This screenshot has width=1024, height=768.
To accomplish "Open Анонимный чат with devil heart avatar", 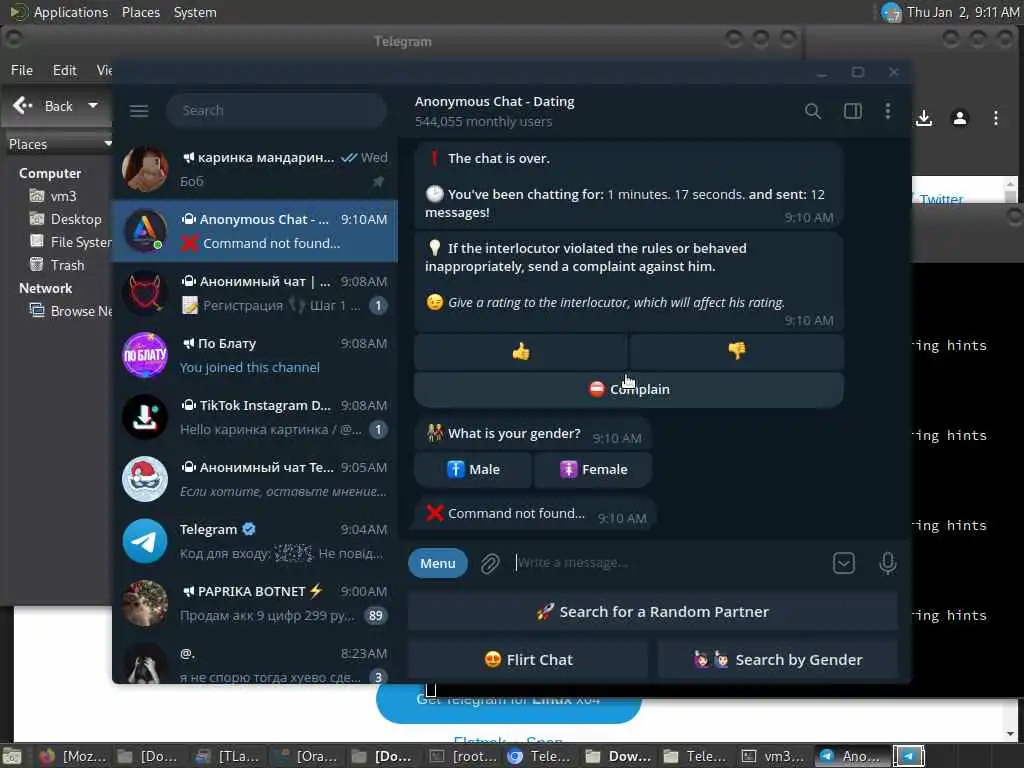I will point(255,293).
